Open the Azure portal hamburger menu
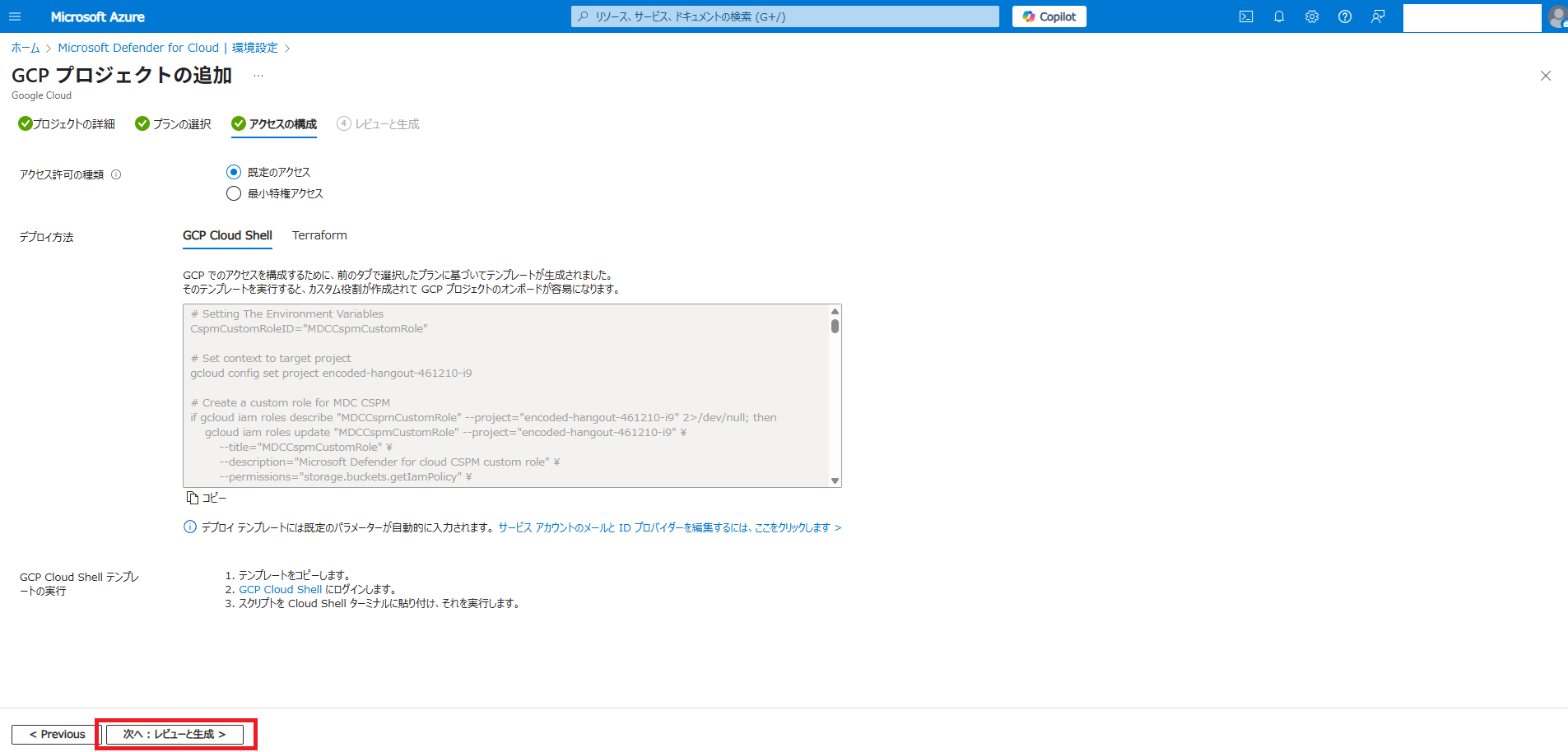 (x=15, y=16)
